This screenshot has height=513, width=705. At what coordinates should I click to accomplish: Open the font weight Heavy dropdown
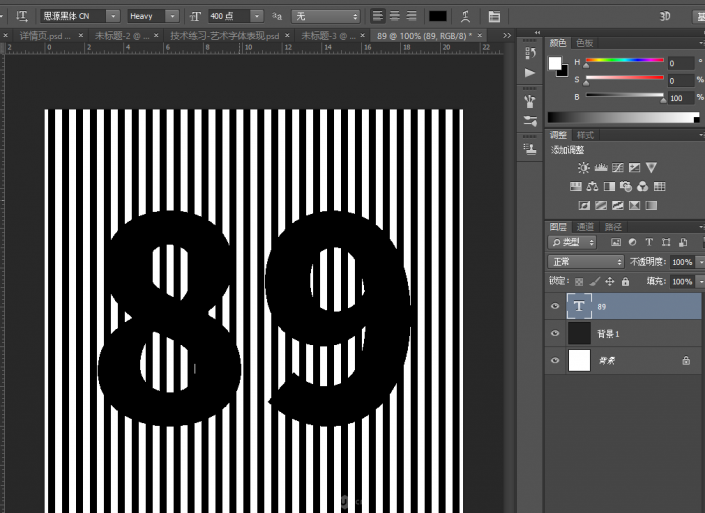pyautogui.click(x=171, y=17)
